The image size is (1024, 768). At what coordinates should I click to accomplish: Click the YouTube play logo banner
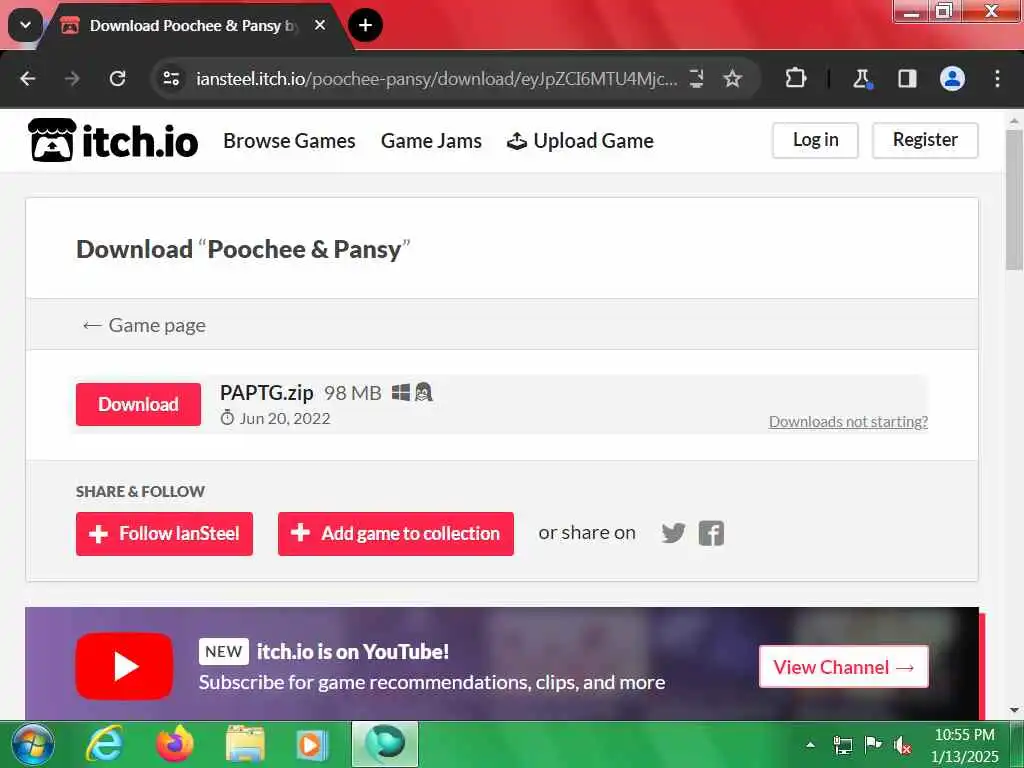125,666
